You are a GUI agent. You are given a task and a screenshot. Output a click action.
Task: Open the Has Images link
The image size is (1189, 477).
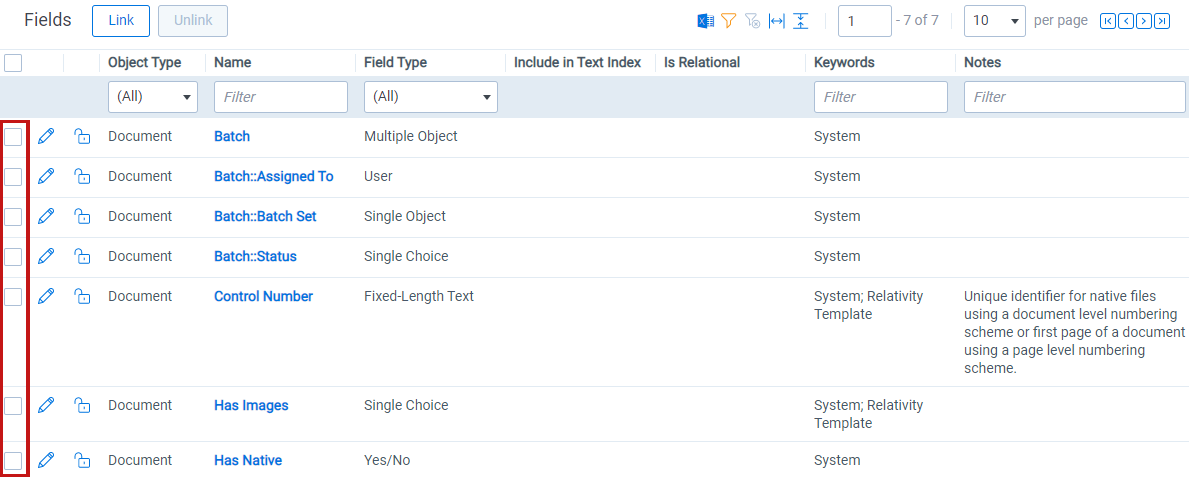click(252, 406)
